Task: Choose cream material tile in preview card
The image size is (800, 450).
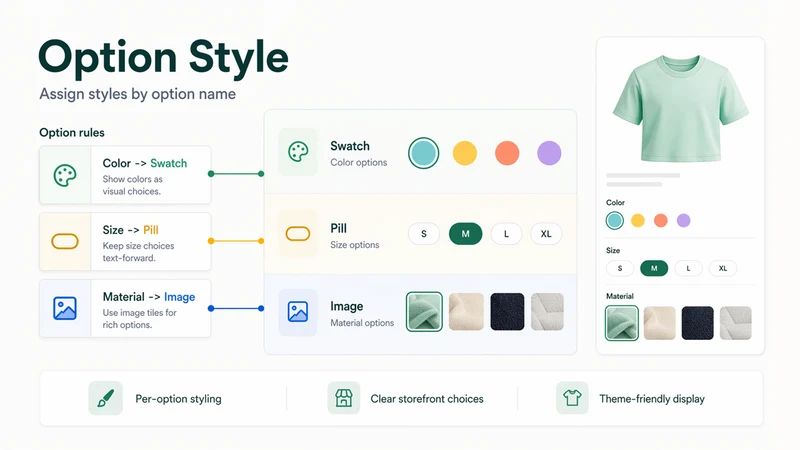Action: pos(660,323)
